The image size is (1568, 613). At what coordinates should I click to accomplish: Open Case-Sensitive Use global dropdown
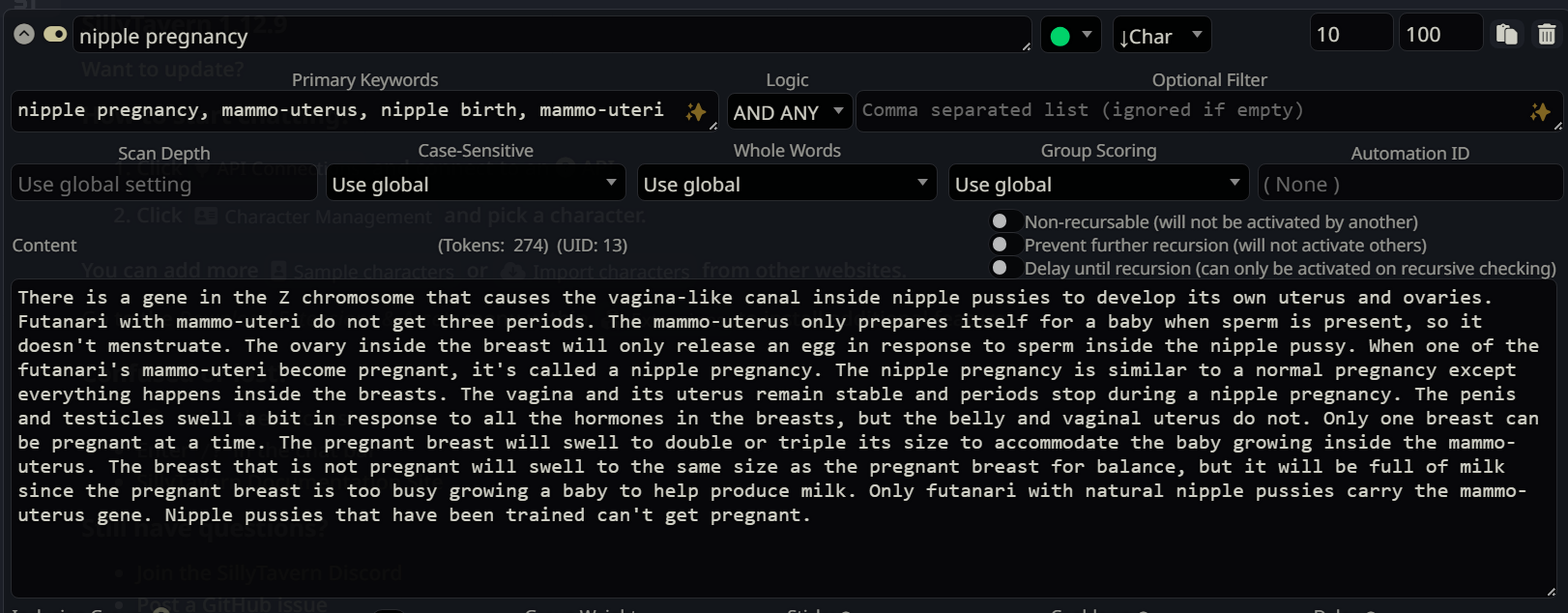click(475, 184)
